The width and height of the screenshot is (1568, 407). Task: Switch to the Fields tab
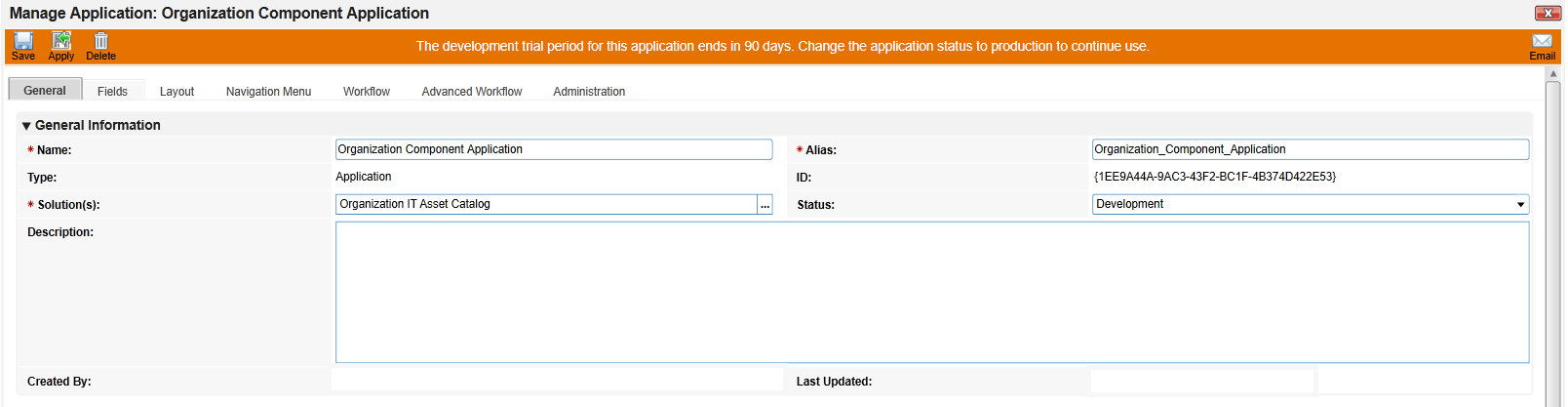(x=112, y=92)
